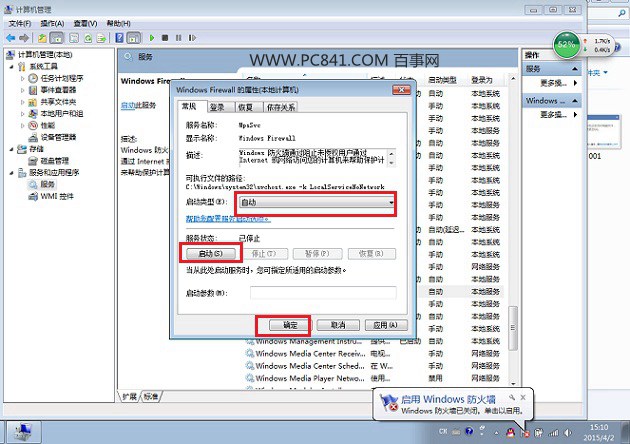Select 任务计划程序 in the tree

[62, 78]
